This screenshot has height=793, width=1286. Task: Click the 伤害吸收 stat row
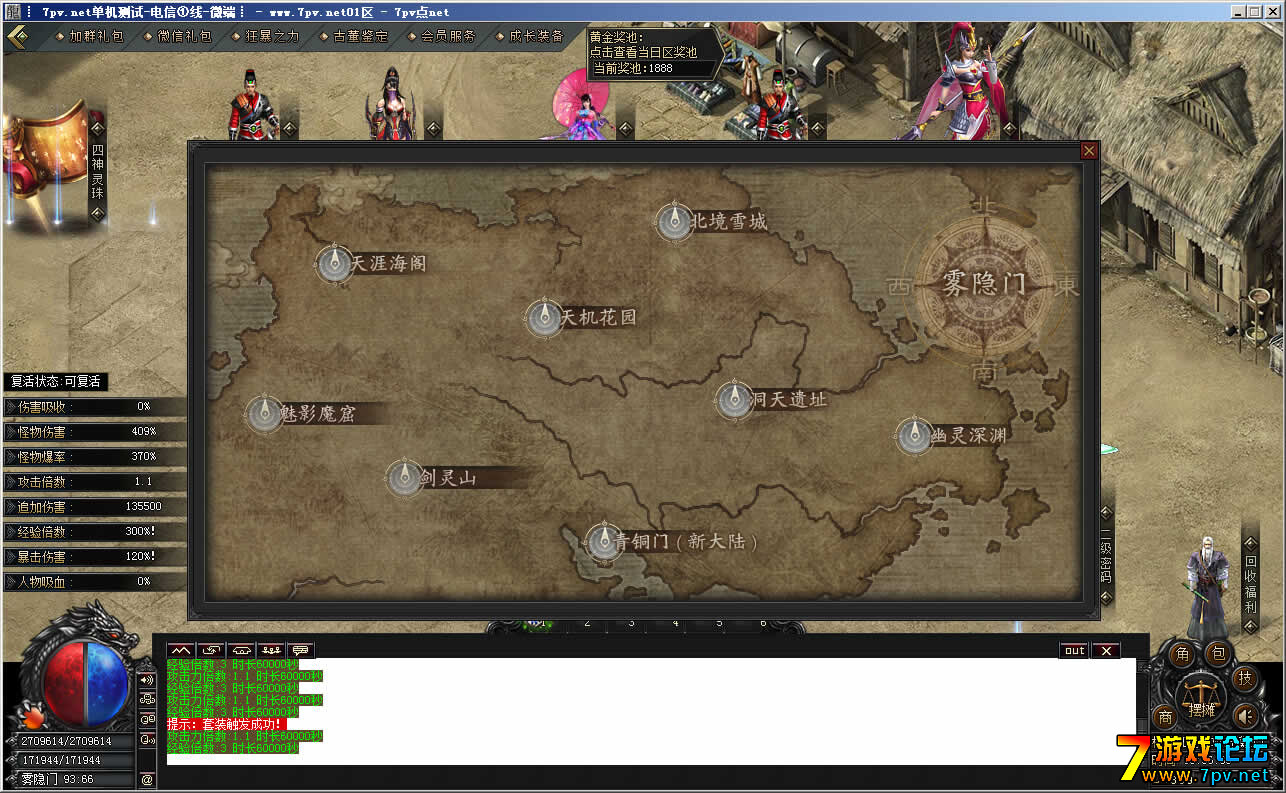coord(94,406)
